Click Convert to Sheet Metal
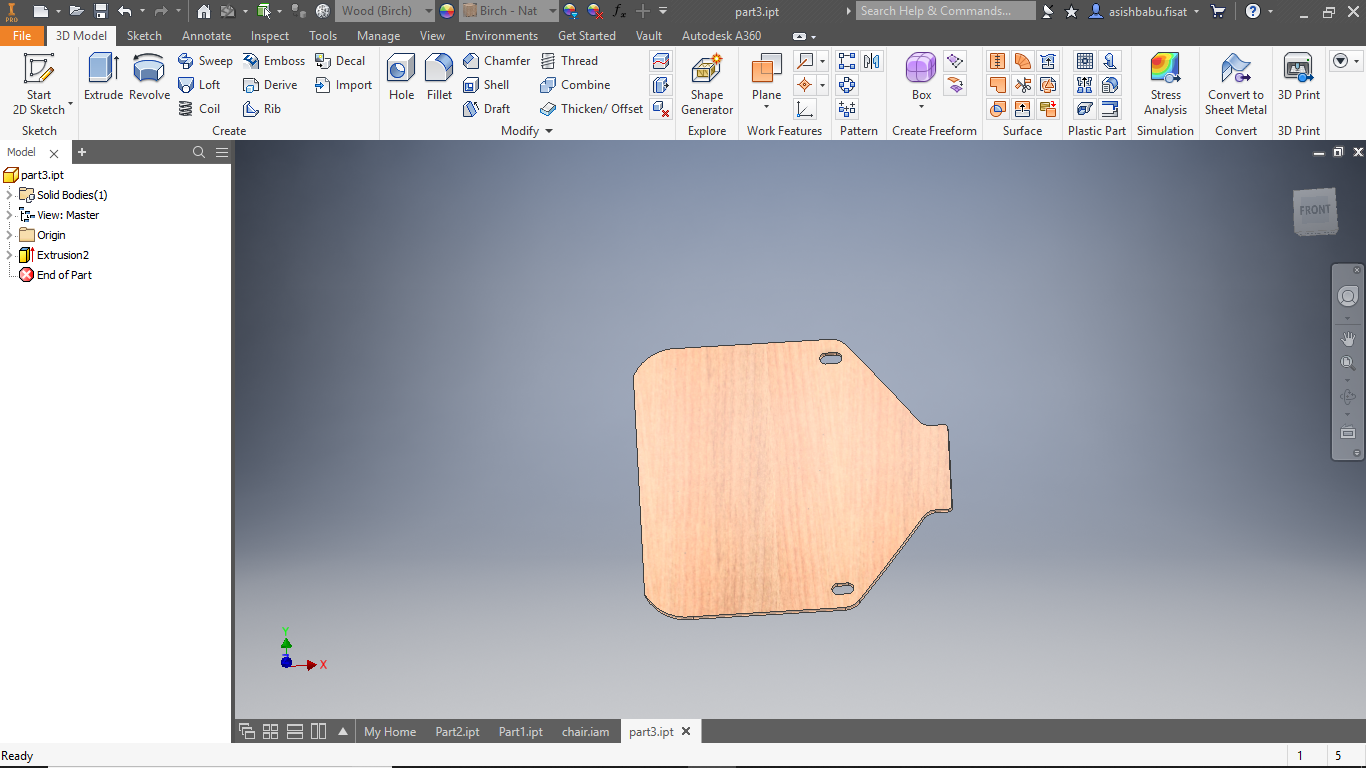Viewport: 1366px width, 768px height. click(1235, 84)
